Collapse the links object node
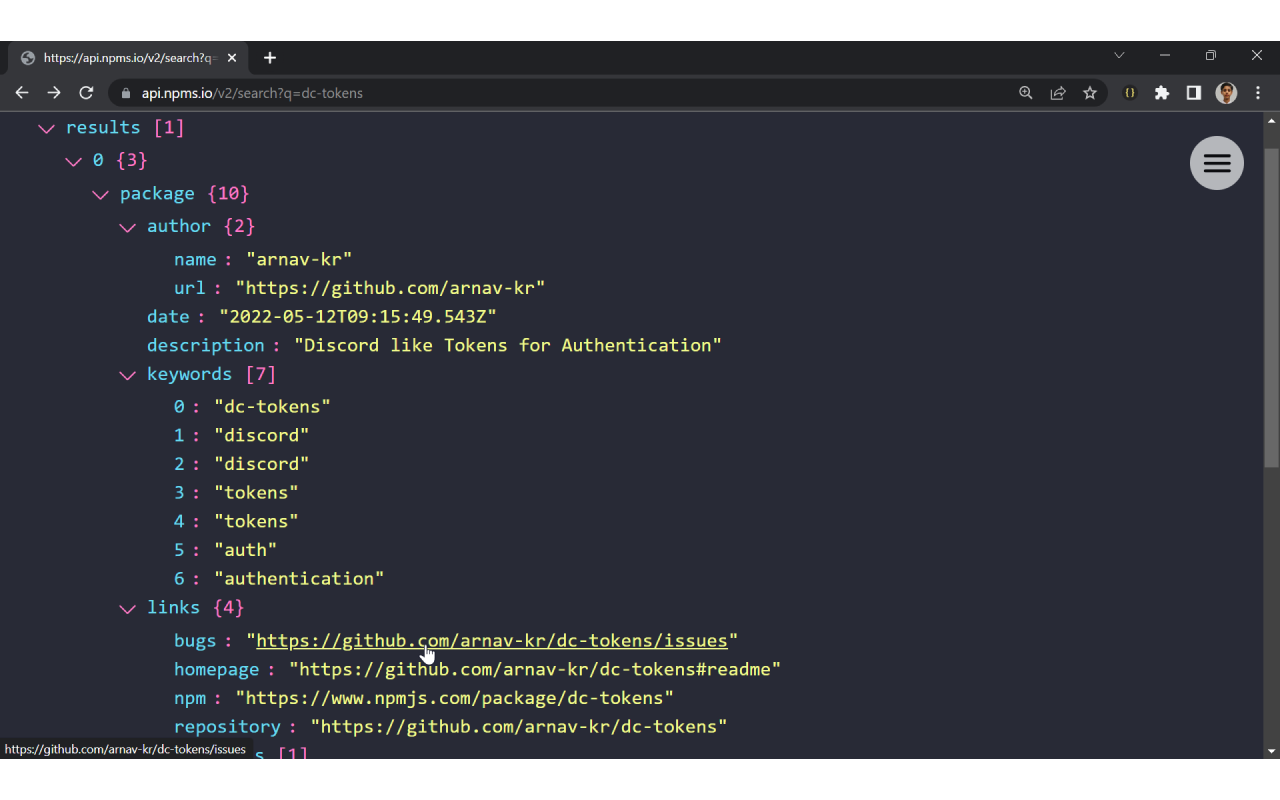 tap(127, 609)
